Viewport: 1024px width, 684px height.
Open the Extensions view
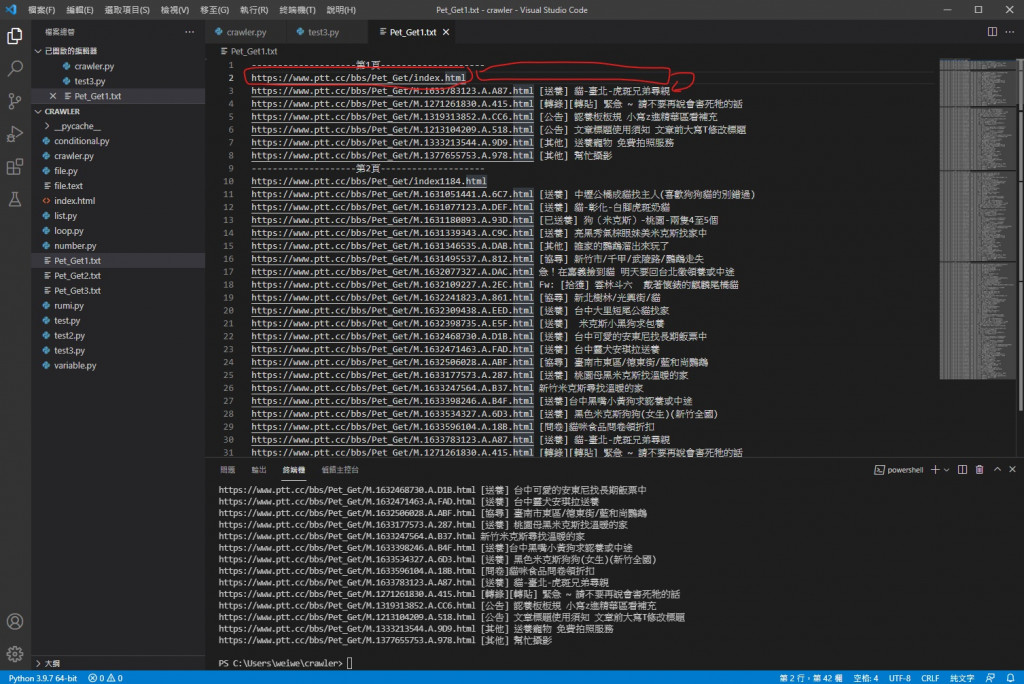click(14, 167)
